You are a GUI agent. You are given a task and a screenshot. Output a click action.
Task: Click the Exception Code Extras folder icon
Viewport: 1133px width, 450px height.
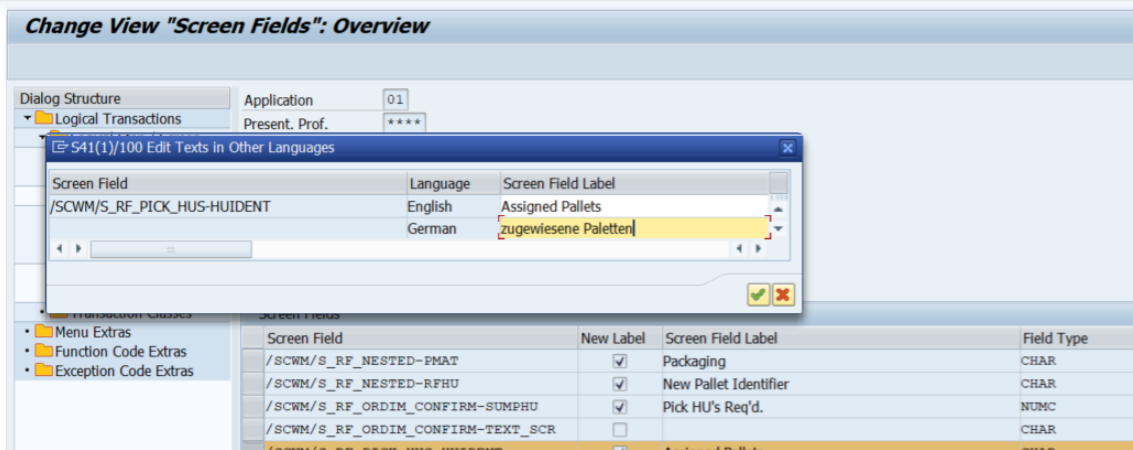[x=43, y=371]
